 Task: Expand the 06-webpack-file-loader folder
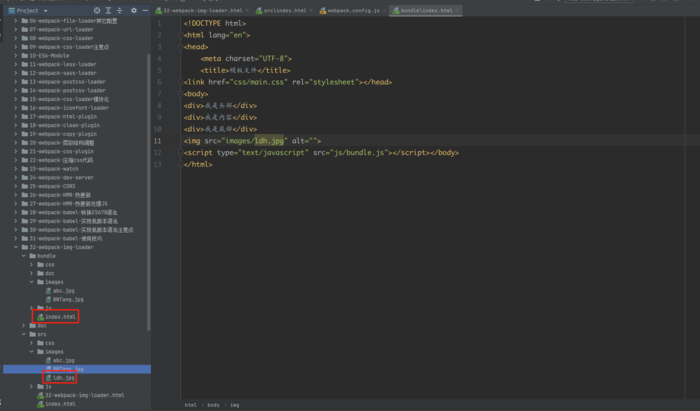pyautogui.click(x=16, y=21)
